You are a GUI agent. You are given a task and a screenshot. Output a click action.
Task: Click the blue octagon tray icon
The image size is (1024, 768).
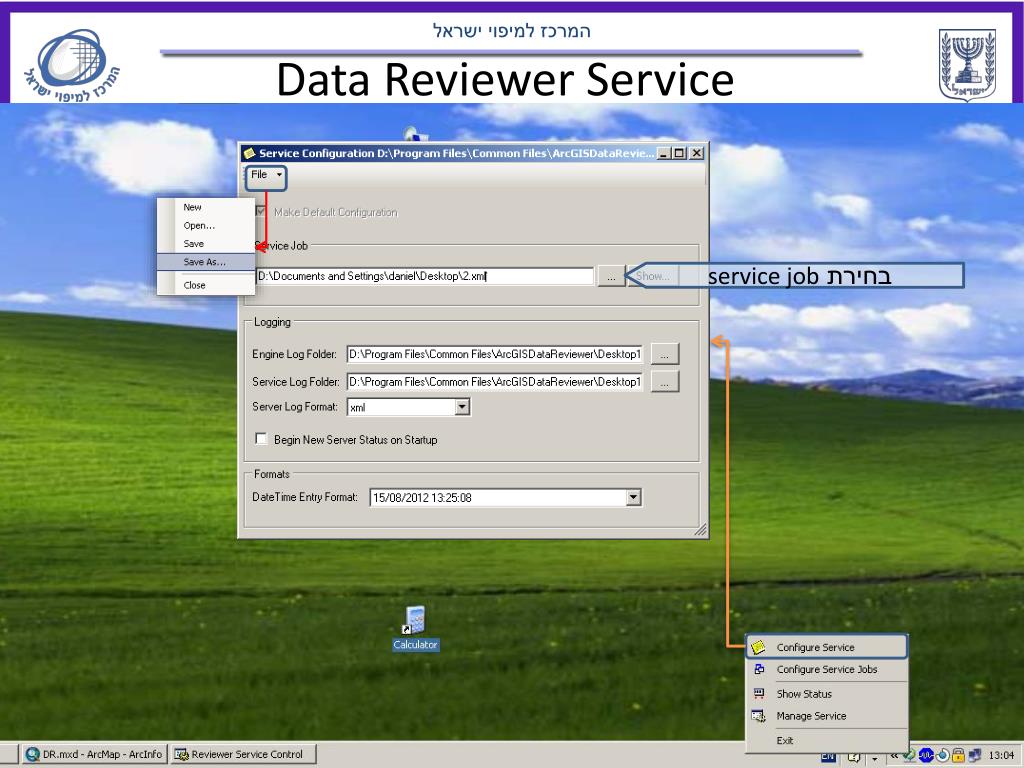(926, 756)
